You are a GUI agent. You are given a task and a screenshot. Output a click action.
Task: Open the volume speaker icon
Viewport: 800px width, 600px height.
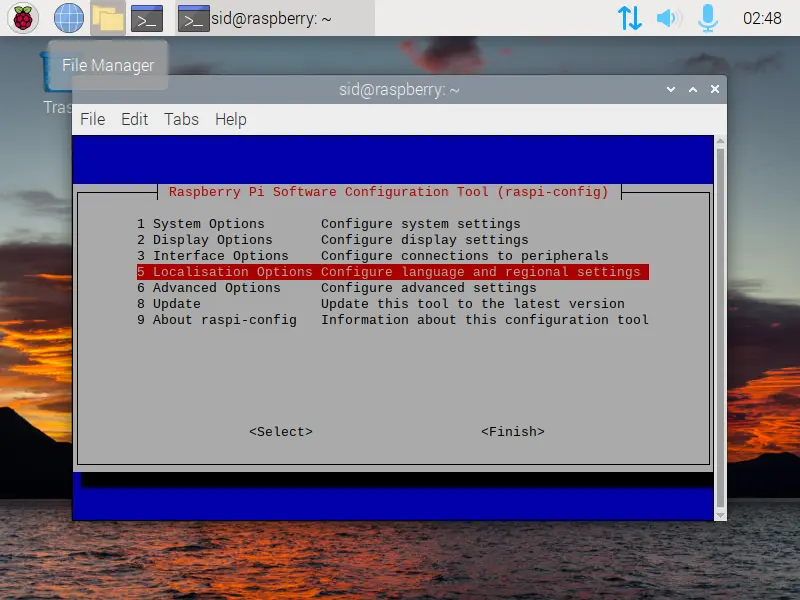tap(669, 18)
